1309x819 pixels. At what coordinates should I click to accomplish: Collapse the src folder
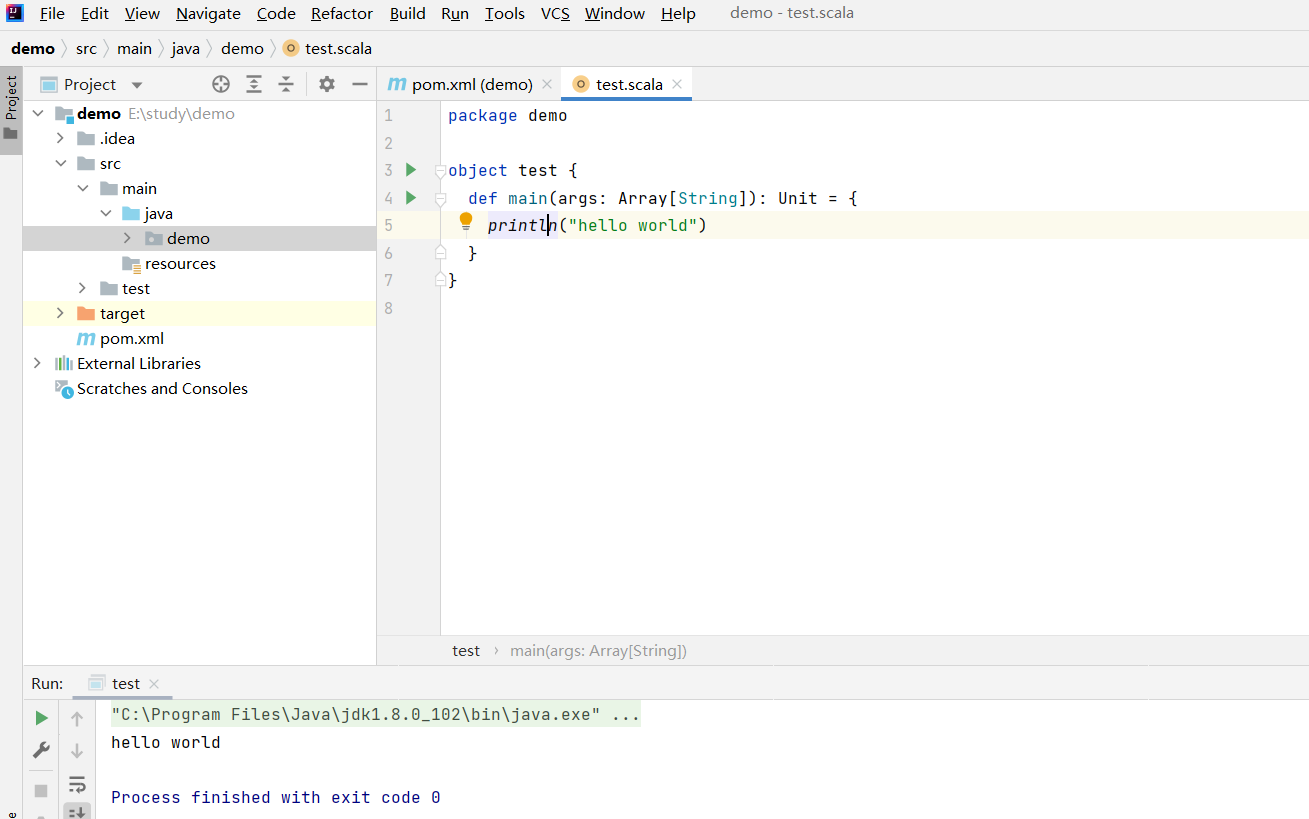point(60,164)
